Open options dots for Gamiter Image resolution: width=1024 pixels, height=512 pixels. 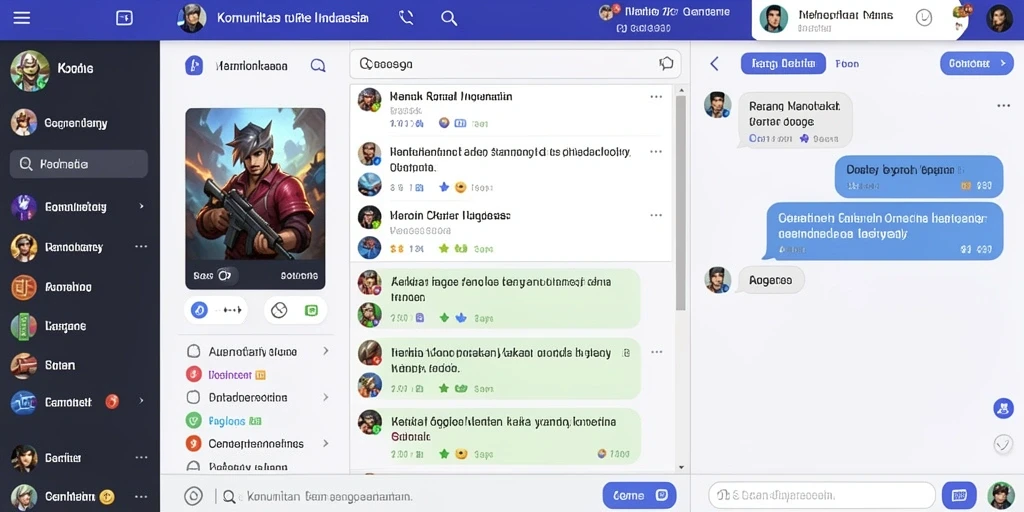click(141, 458)
